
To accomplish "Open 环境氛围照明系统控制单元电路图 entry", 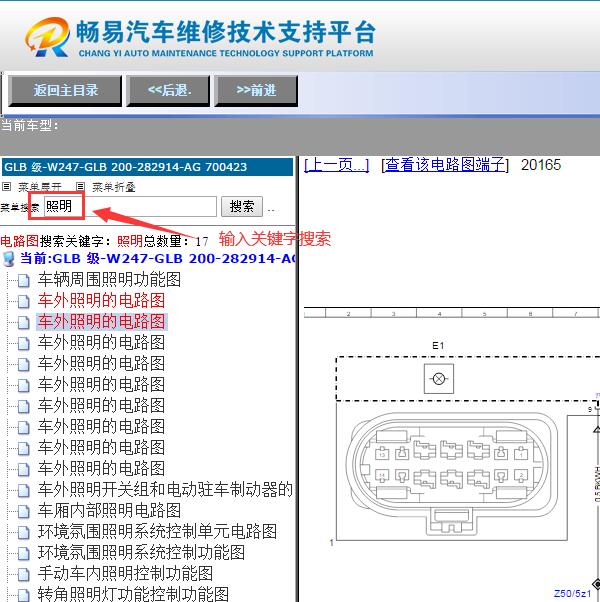I will coord(157,532).
